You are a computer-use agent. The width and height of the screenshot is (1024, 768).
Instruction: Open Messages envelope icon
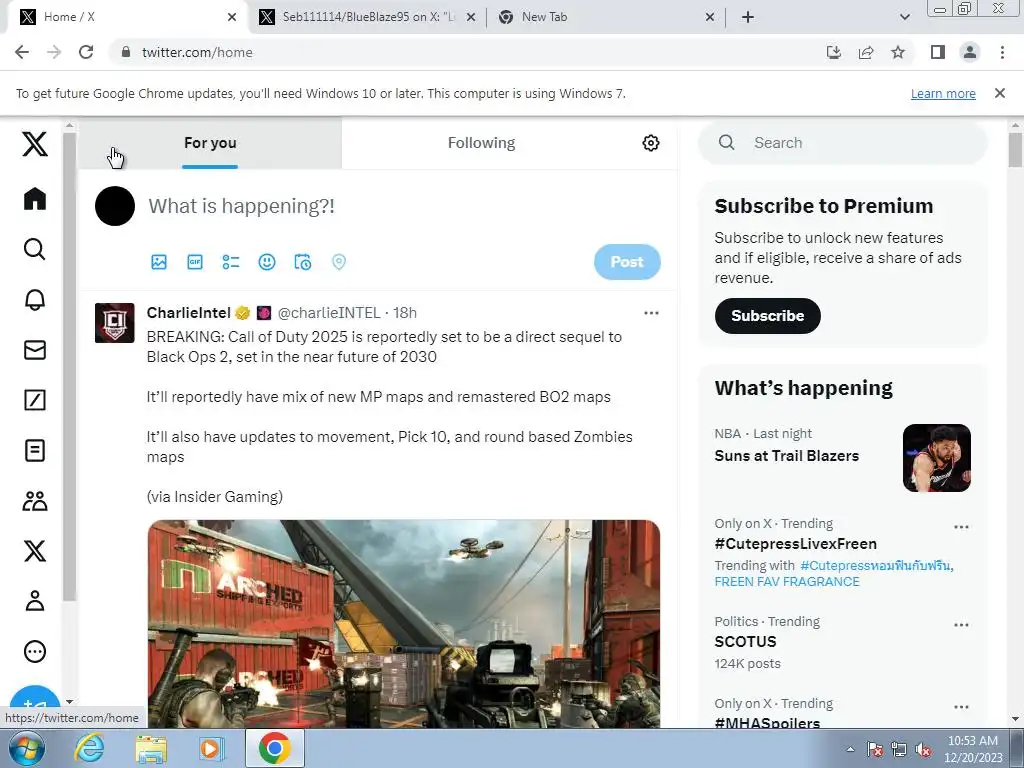point(35,350)
